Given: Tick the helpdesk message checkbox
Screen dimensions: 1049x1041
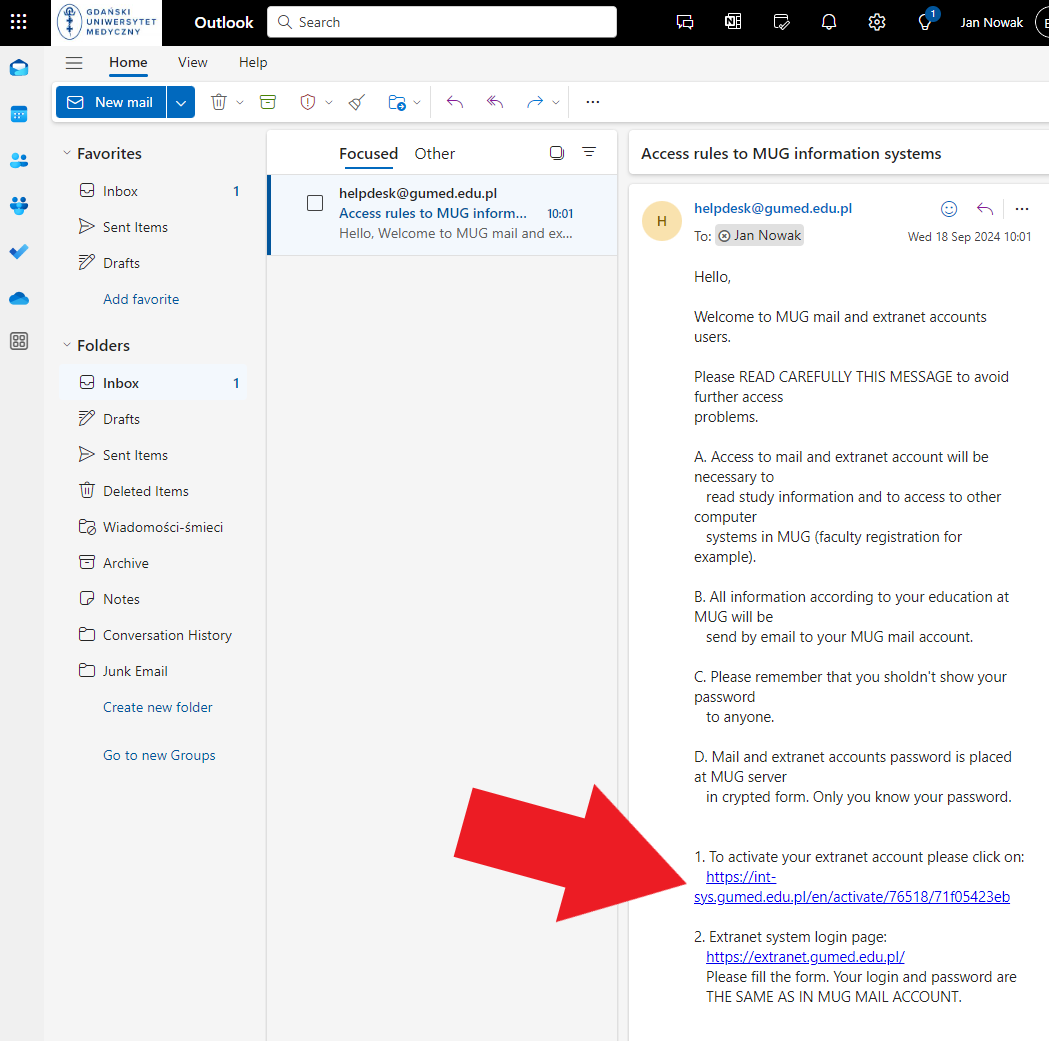Looking at the screenshot, I should point(315,203).
